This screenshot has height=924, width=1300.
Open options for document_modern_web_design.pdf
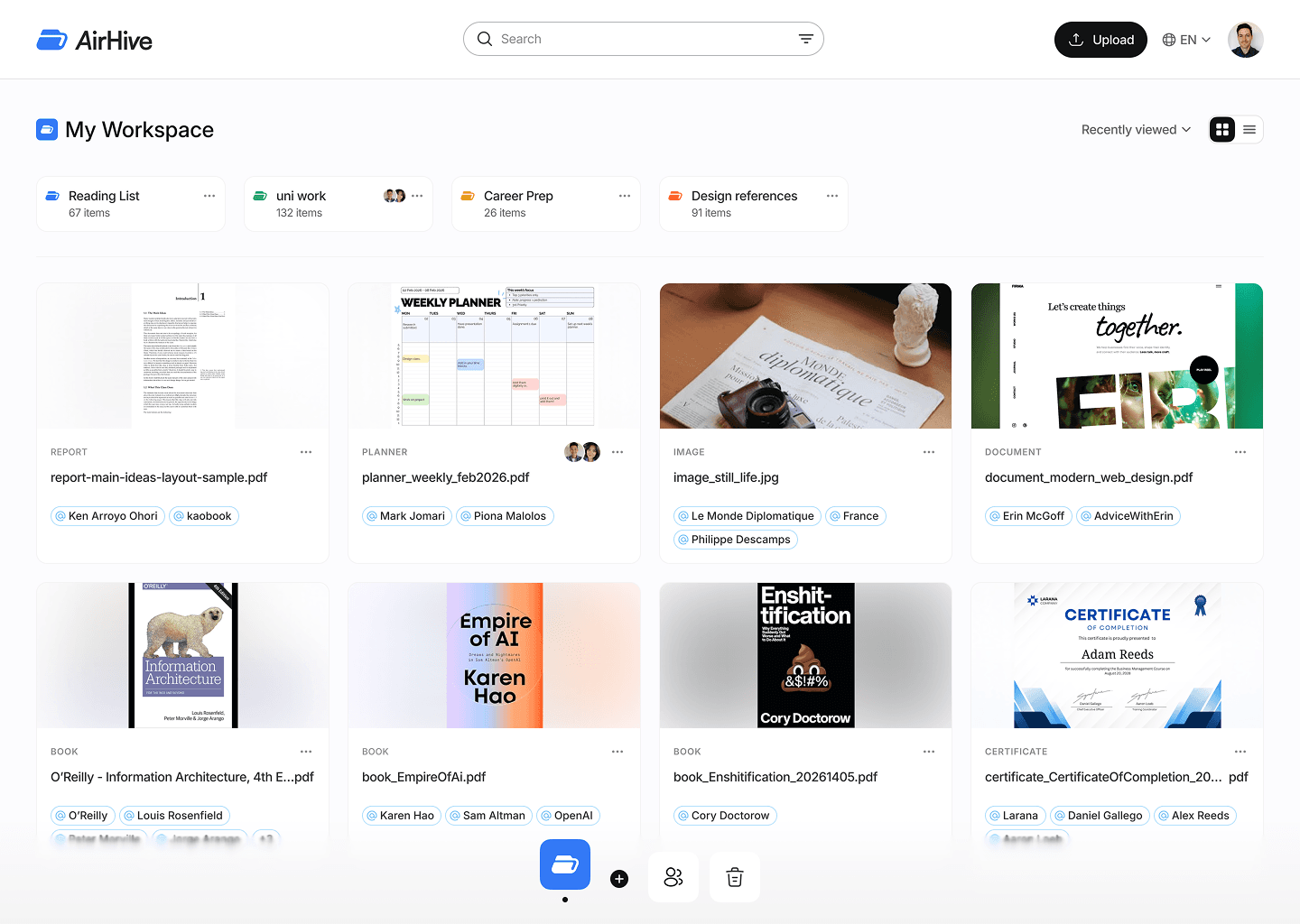1240,452
